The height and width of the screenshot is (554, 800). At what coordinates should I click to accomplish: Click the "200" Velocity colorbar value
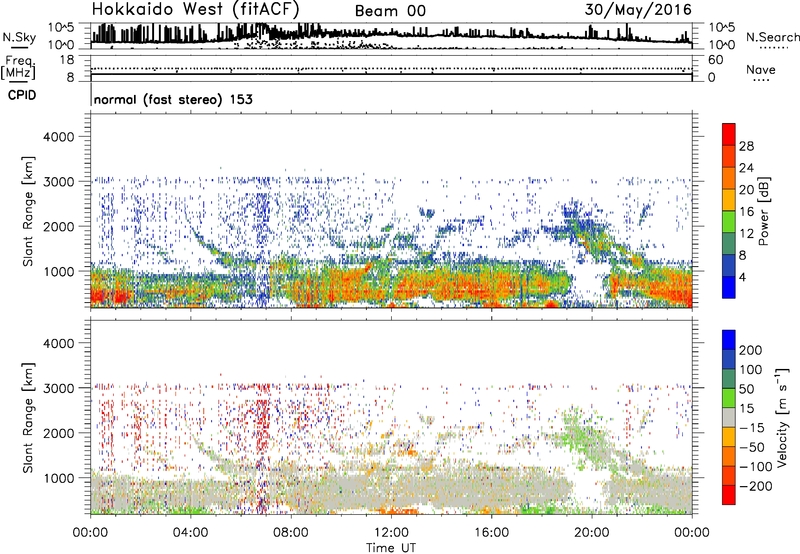tap(751, 350)
